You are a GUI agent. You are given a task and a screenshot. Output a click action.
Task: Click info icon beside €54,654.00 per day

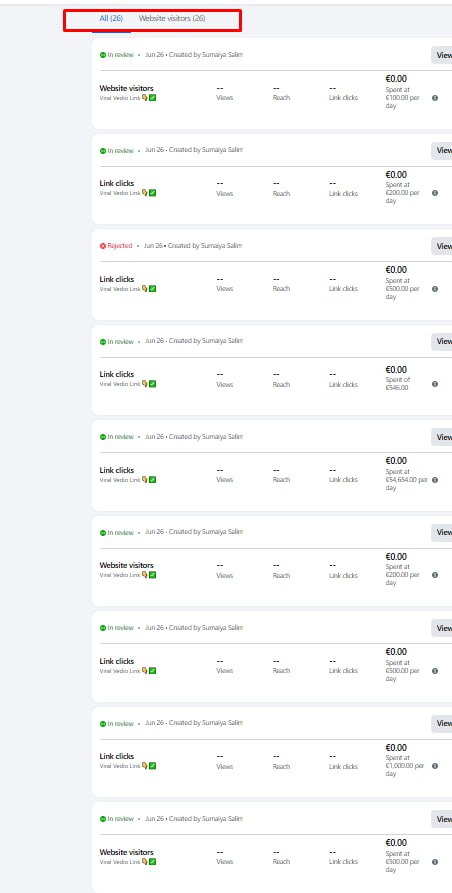tap(435, 480)
